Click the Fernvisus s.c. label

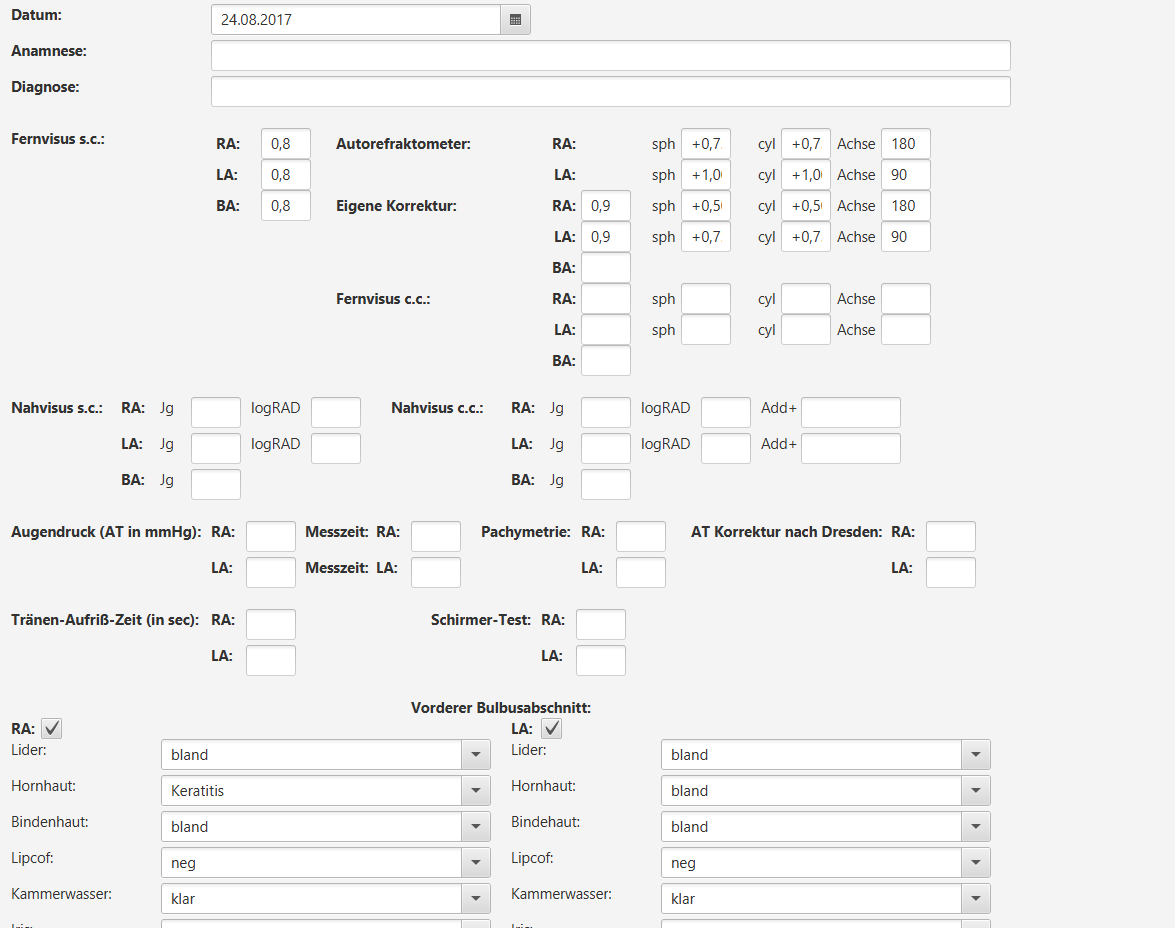pyautogui.click(x=58, y=139)
